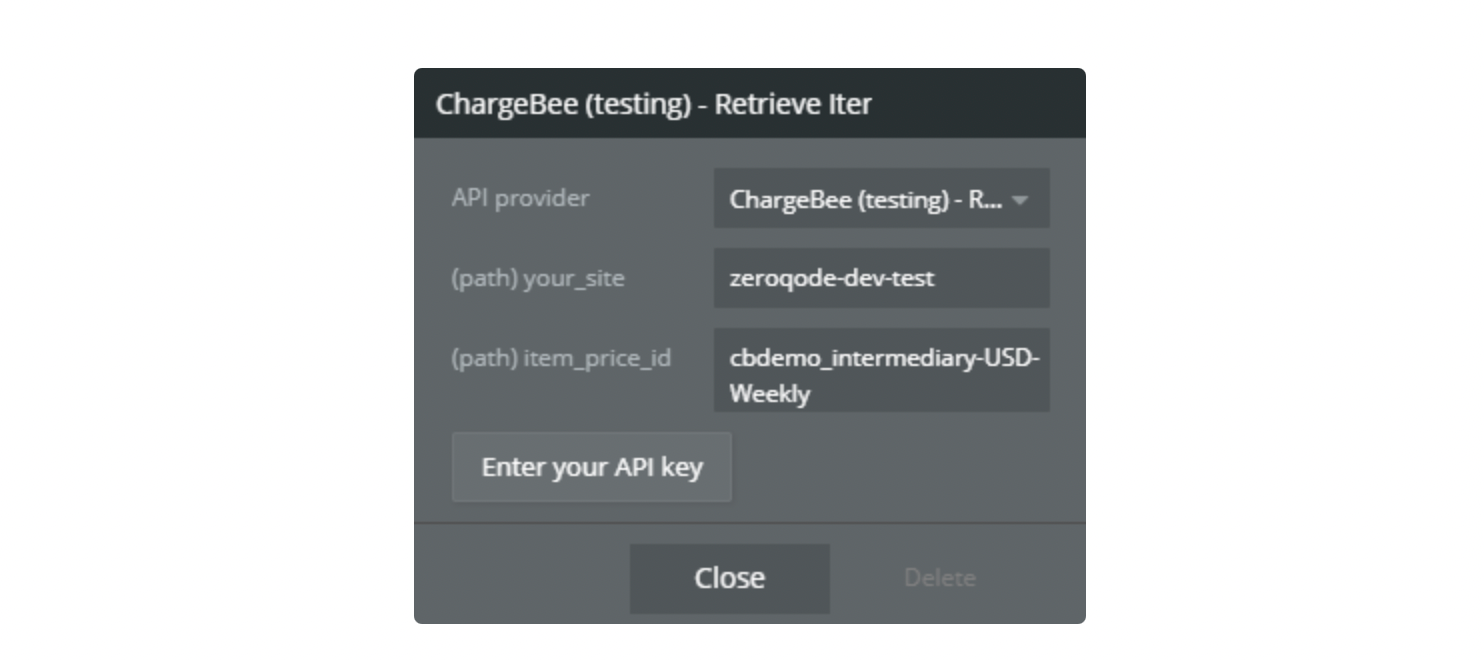Click the API provider dropdown caret arrow

(x=1020, y=200)
